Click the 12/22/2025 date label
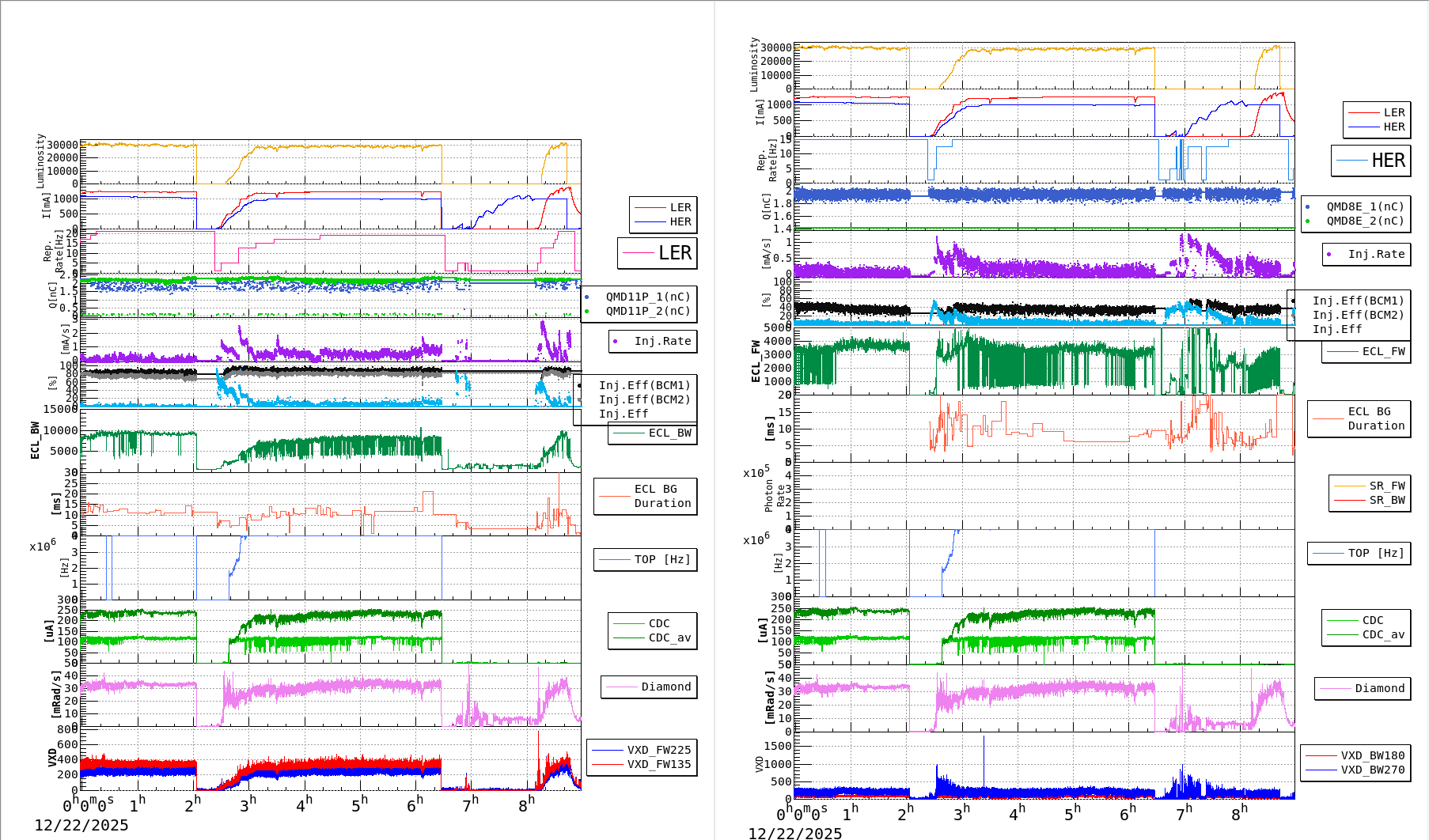The width and height of the screenshot is (1429, 840). pos(83,825)
